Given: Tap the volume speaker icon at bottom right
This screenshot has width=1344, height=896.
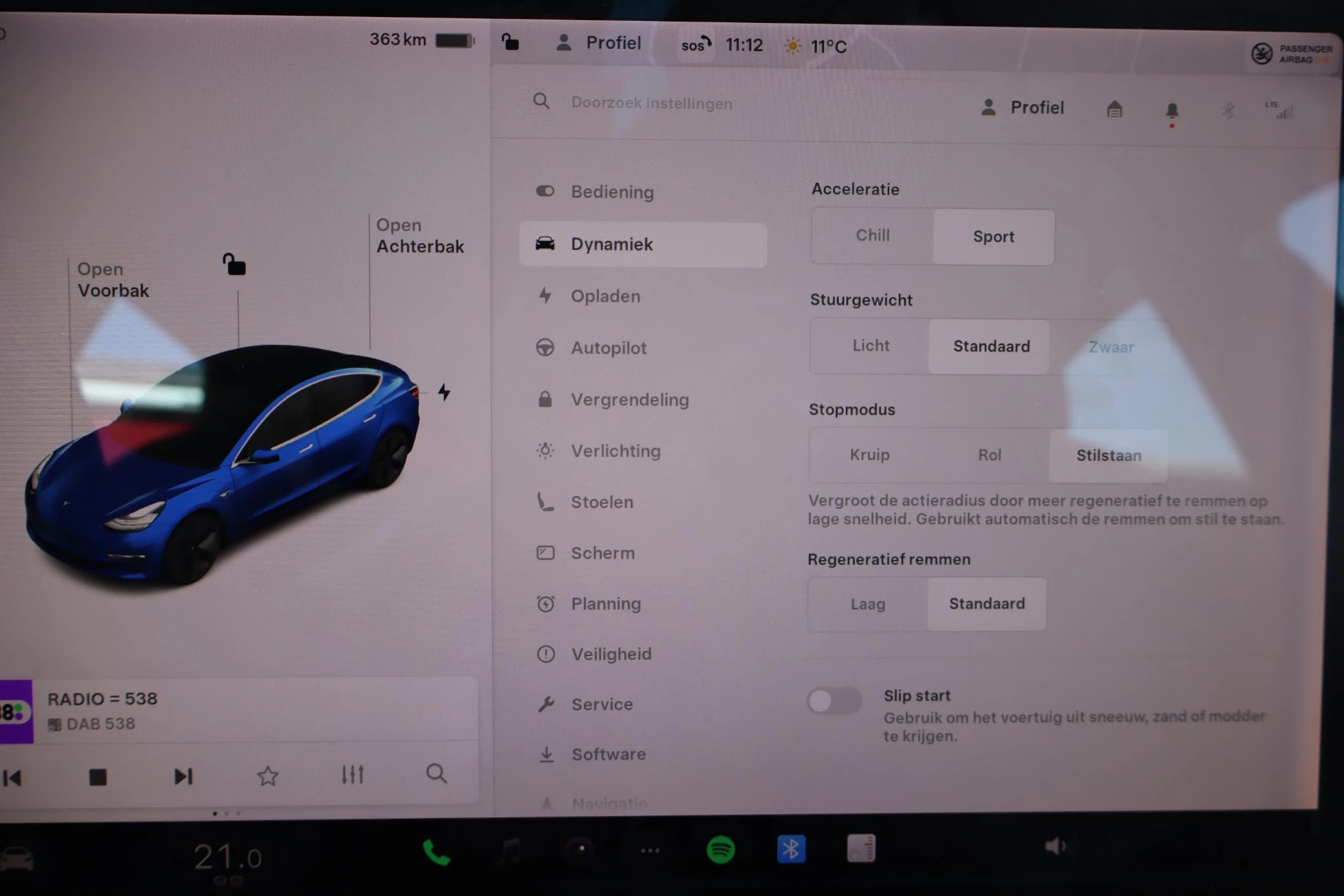Looking at the screenshot, I should [1057, 845].
